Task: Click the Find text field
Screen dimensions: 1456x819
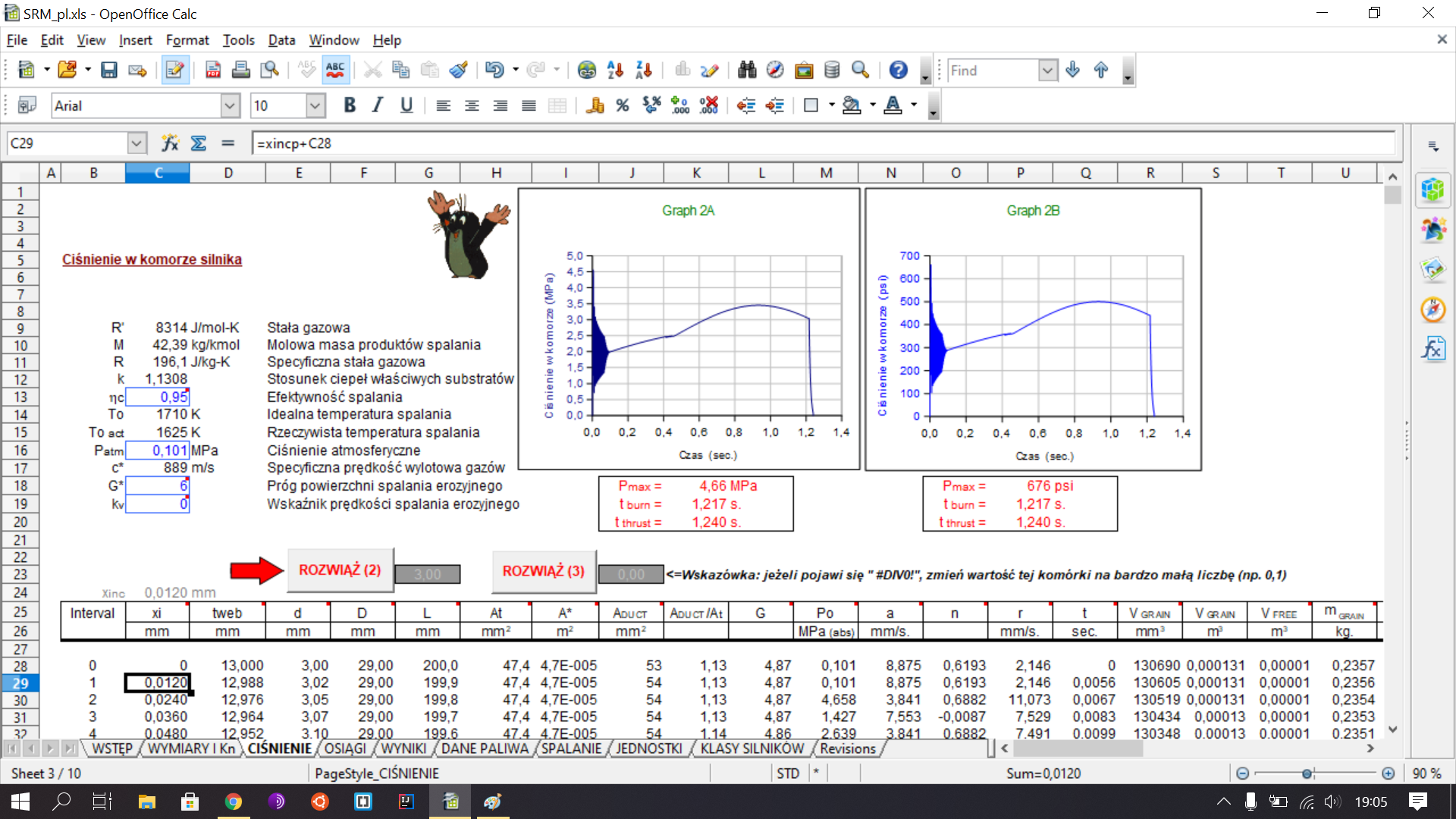Action: pyautogui.click(x=991, y=71)
